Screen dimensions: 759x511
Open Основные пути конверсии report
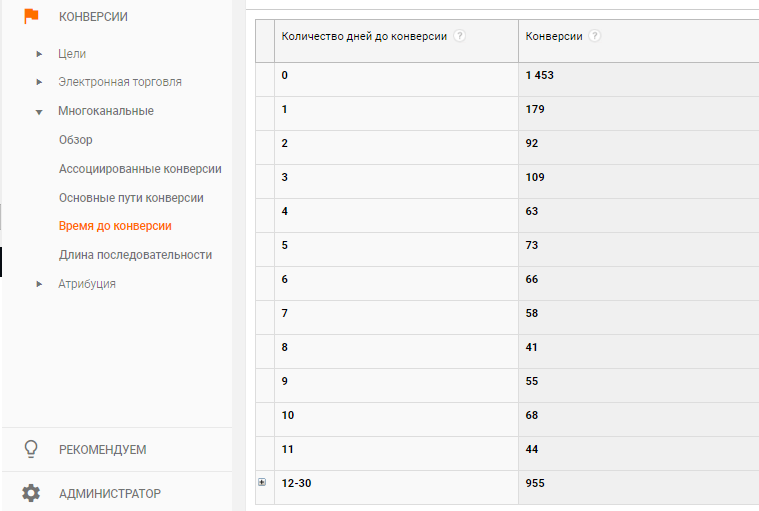[x=131, y=198]
